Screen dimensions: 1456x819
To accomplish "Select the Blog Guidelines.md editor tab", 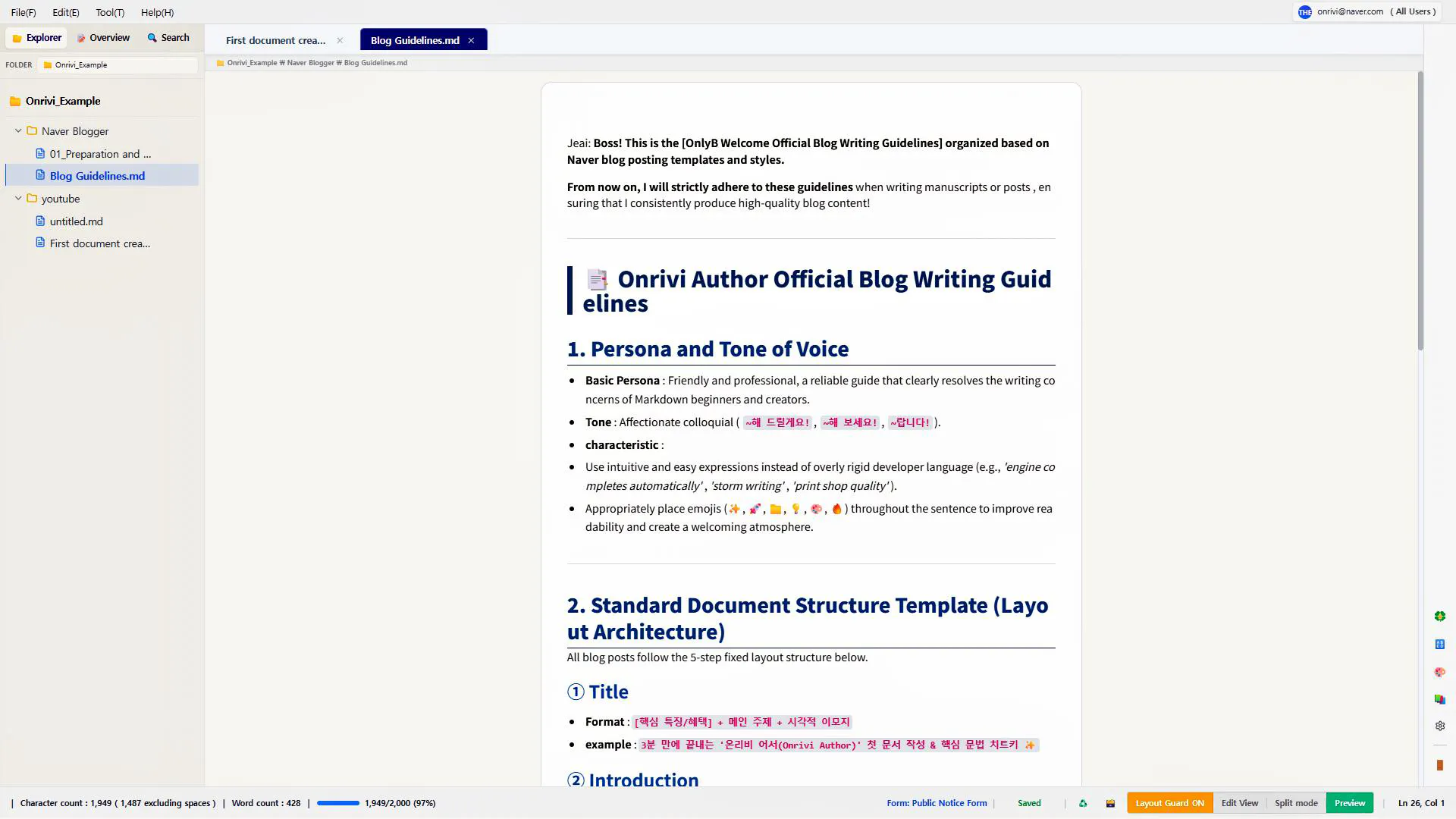I will (x=415, y=40).
